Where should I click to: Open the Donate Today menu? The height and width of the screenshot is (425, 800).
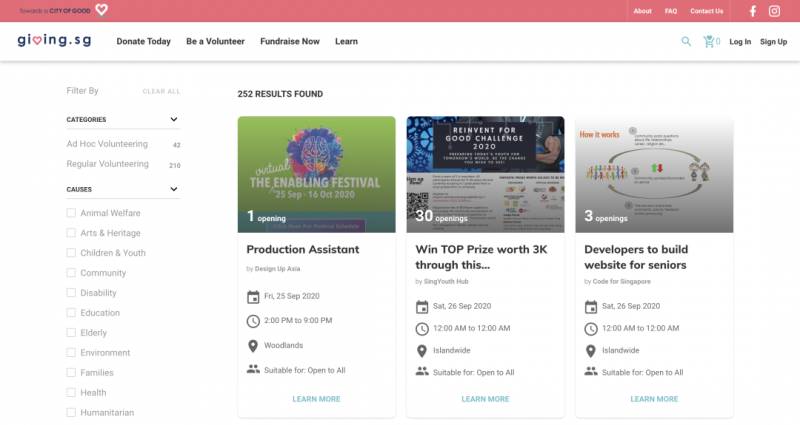click(143, 42)
